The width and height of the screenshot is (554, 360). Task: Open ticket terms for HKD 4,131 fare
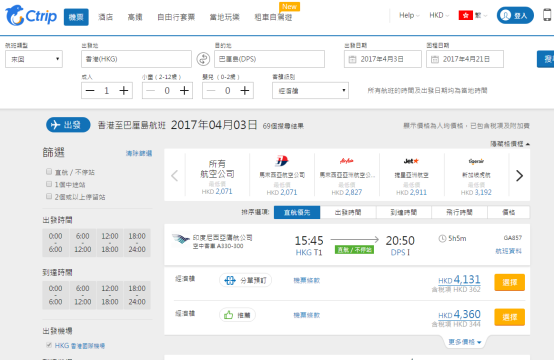pos(307,281)
